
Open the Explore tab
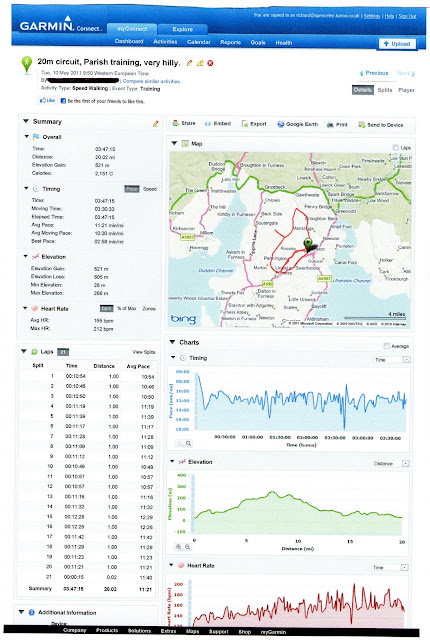[x=182, y=29]
